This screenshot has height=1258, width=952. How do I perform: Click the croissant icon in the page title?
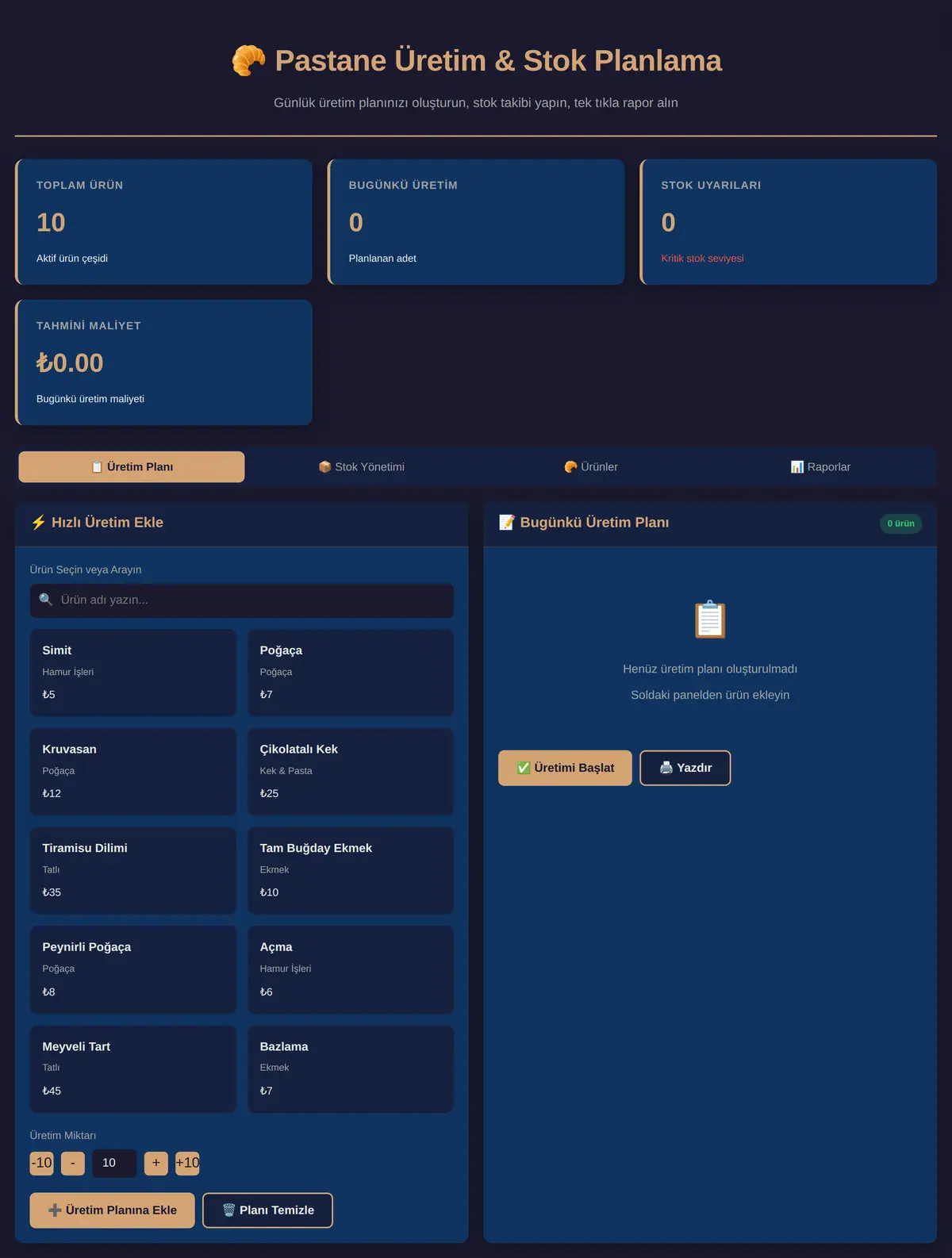[248, 61]
